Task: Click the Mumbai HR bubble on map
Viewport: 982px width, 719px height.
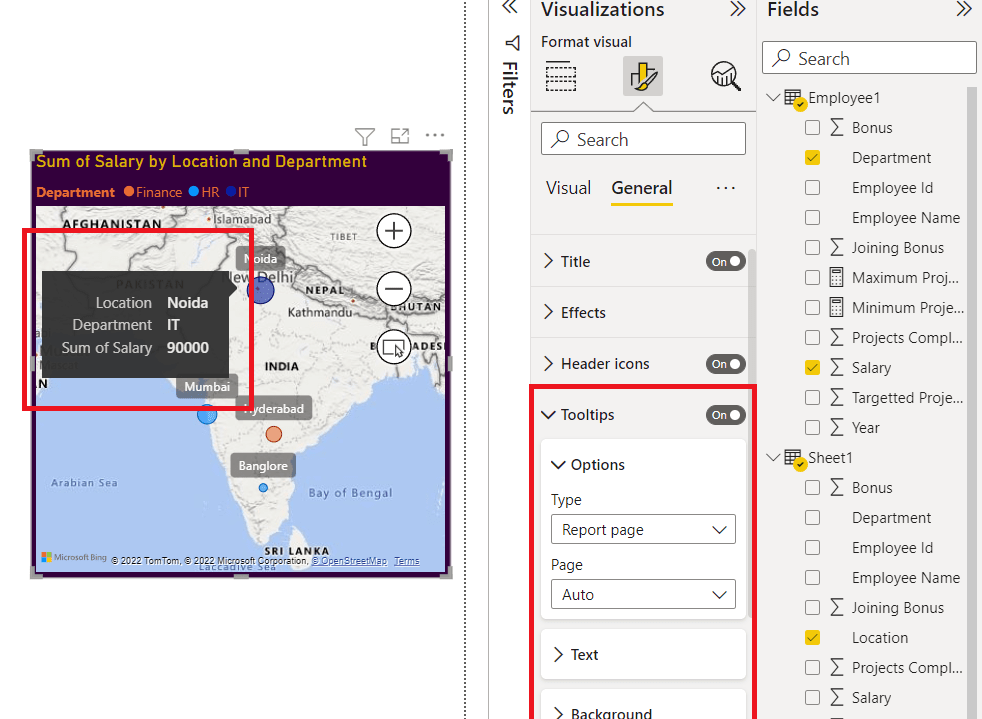Action: pos(207,414)
